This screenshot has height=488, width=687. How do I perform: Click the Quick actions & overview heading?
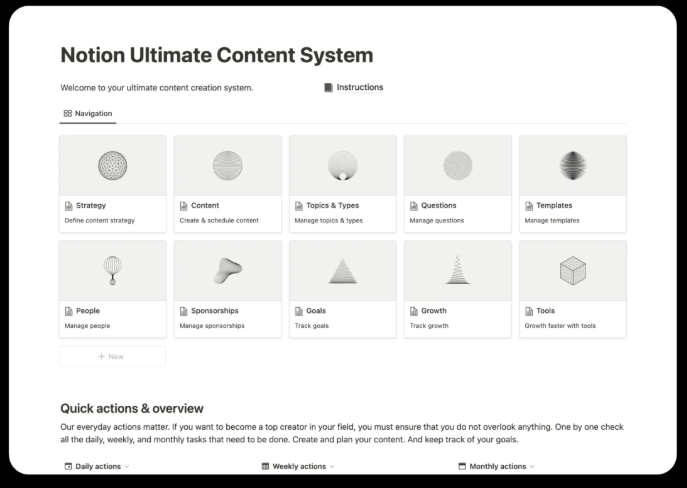(132, 408)
